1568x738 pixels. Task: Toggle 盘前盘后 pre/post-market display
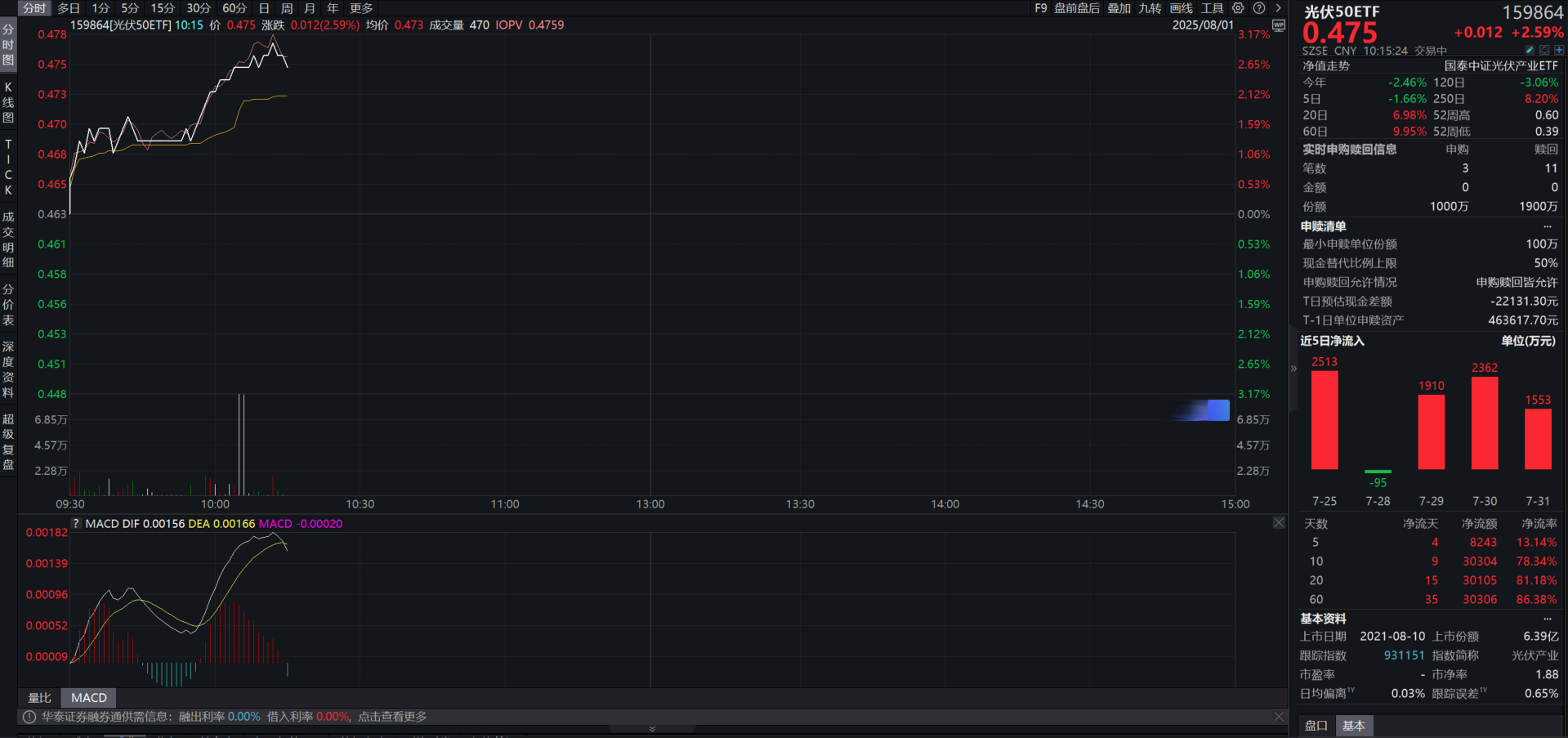point(1077,8)
